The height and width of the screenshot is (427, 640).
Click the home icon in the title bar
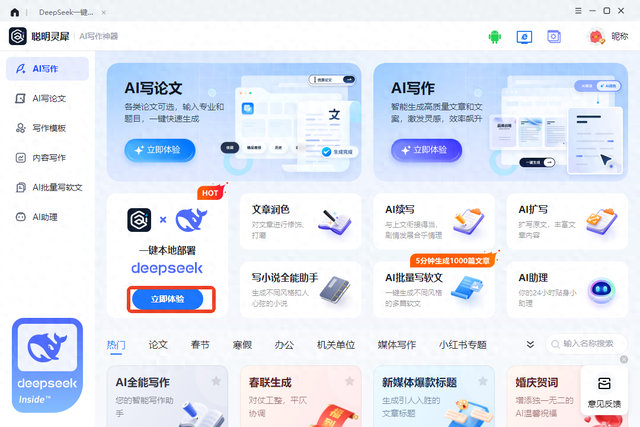(15, 12)
